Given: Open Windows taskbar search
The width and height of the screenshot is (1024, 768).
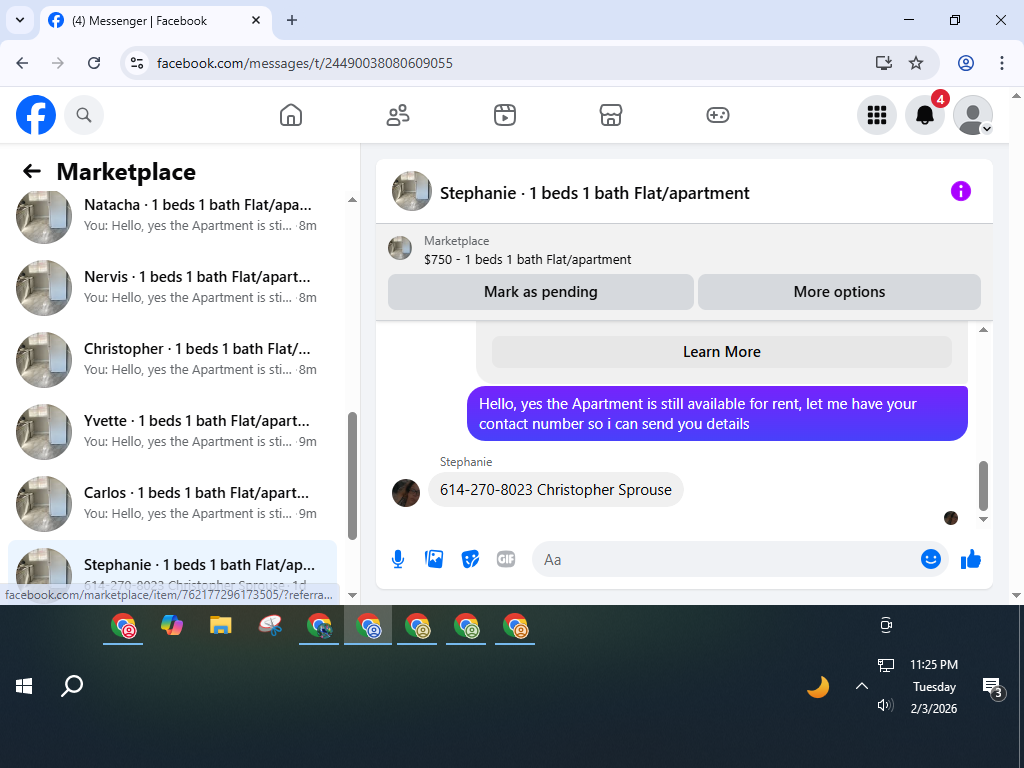Looking at the screenshot, I should click(x=72, y=686).
